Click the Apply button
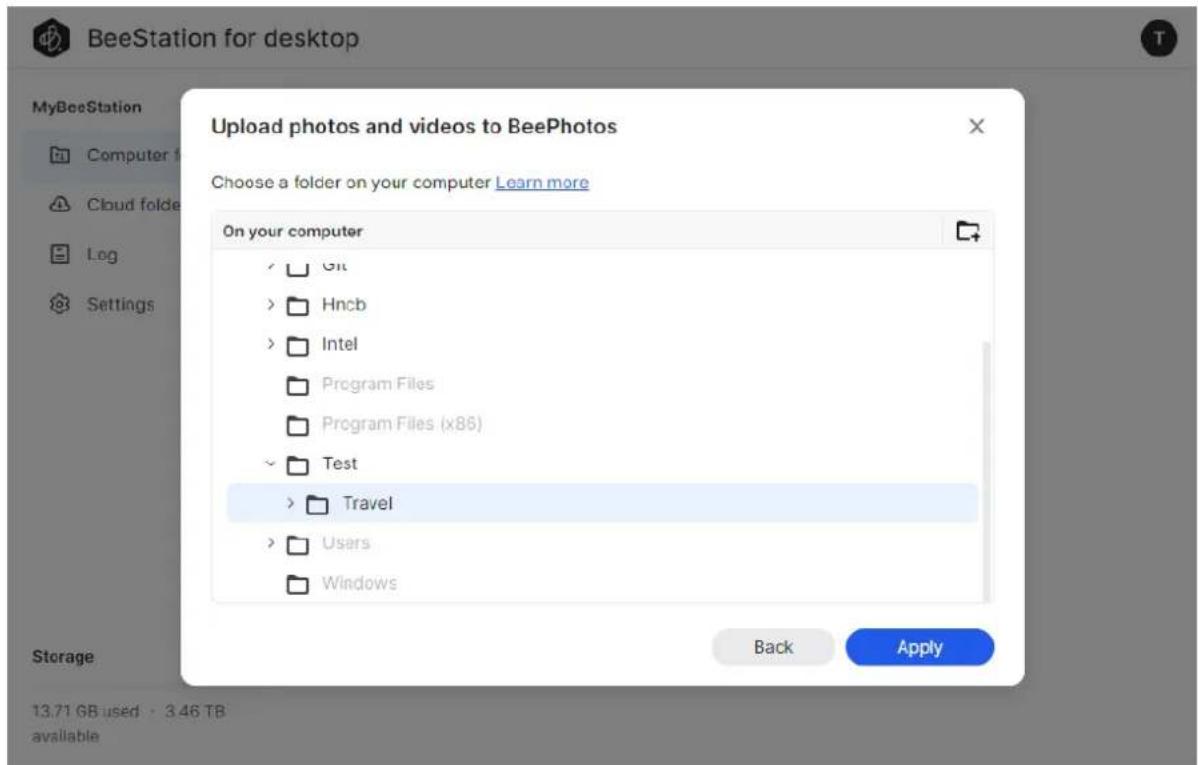This screenshot has height=765, width=1198. [920, 647]
